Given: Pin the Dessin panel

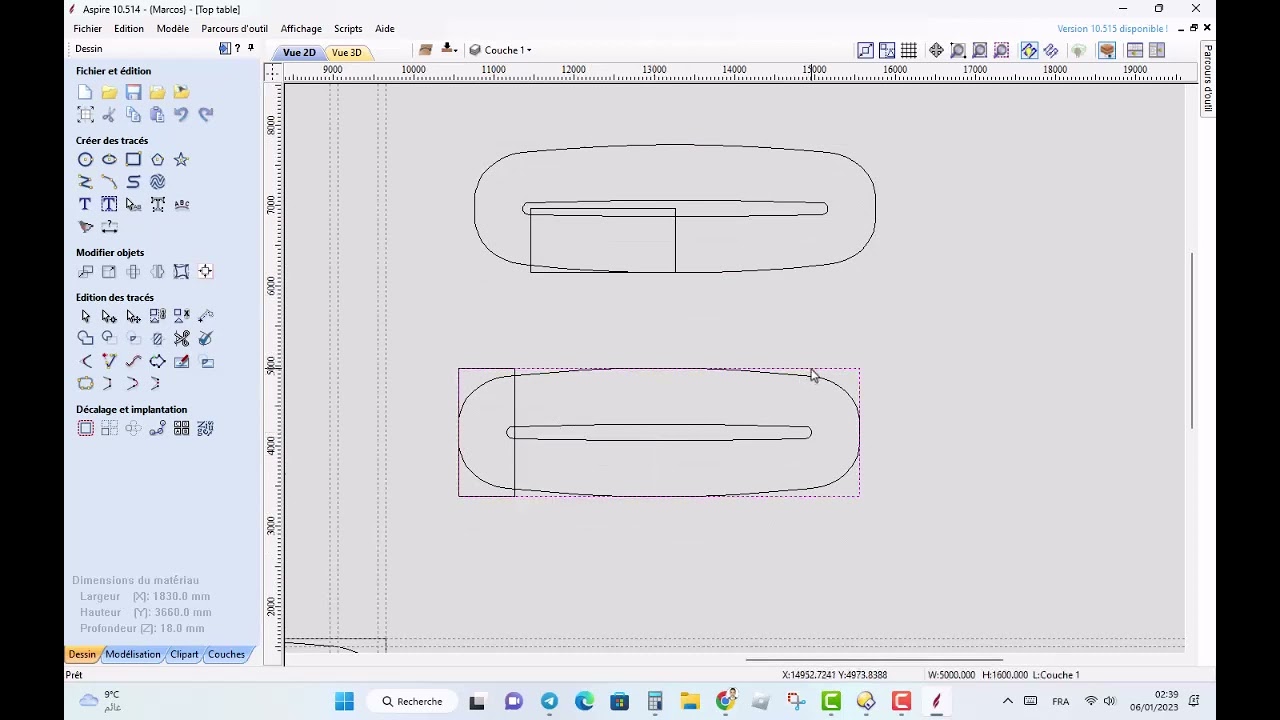Looking at the screenshot, I should point(250,48).
